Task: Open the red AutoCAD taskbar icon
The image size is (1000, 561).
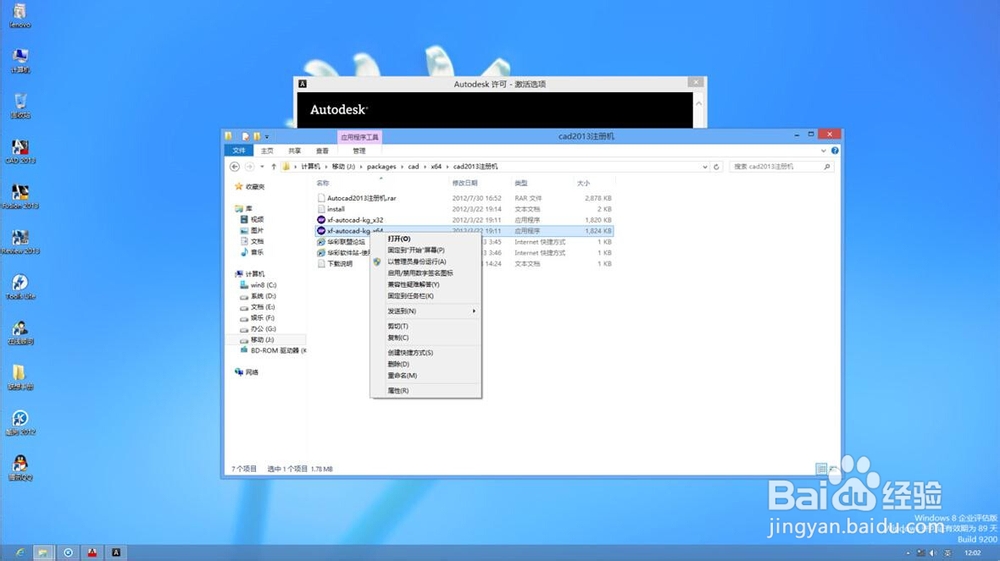Action: point(92,552)
